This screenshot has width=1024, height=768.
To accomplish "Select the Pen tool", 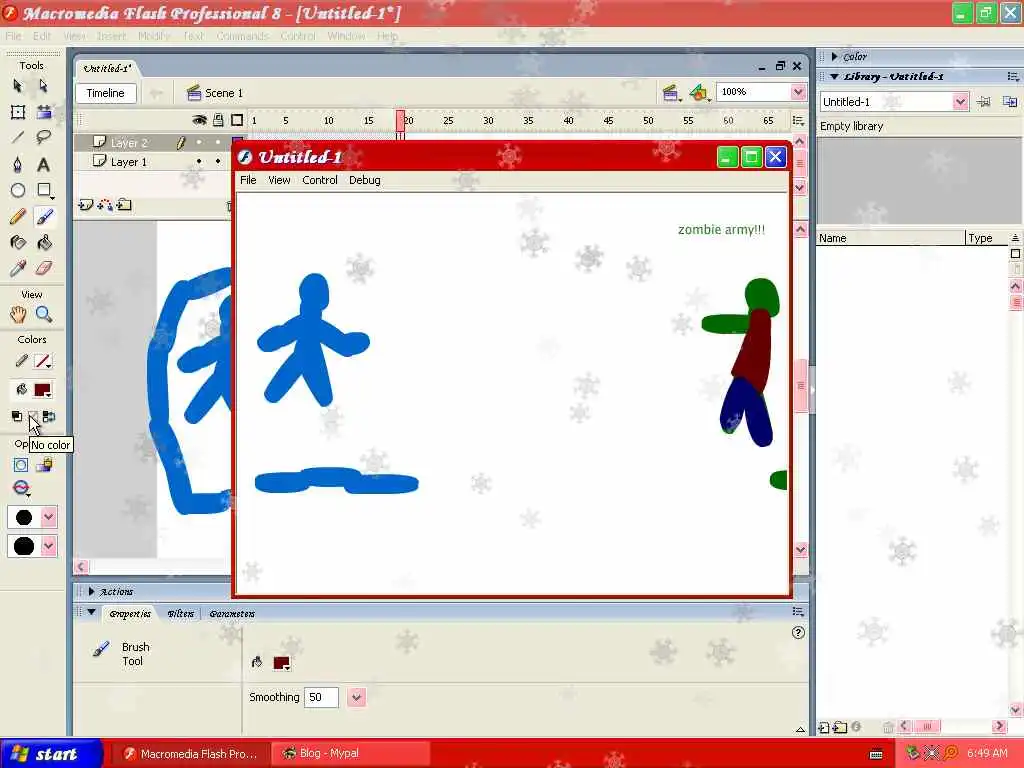I will (18, 164).
